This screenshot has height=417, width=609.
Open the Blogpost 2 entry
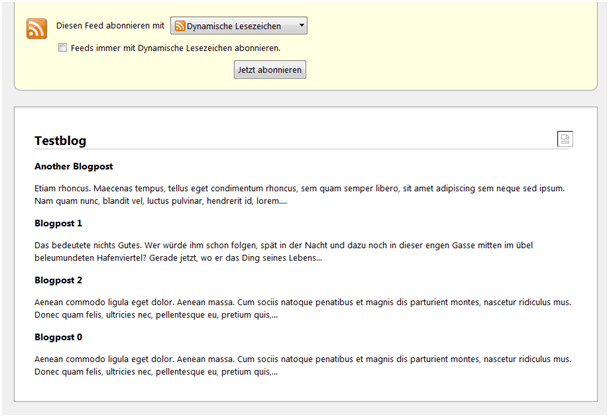click(x=58, y=280)
